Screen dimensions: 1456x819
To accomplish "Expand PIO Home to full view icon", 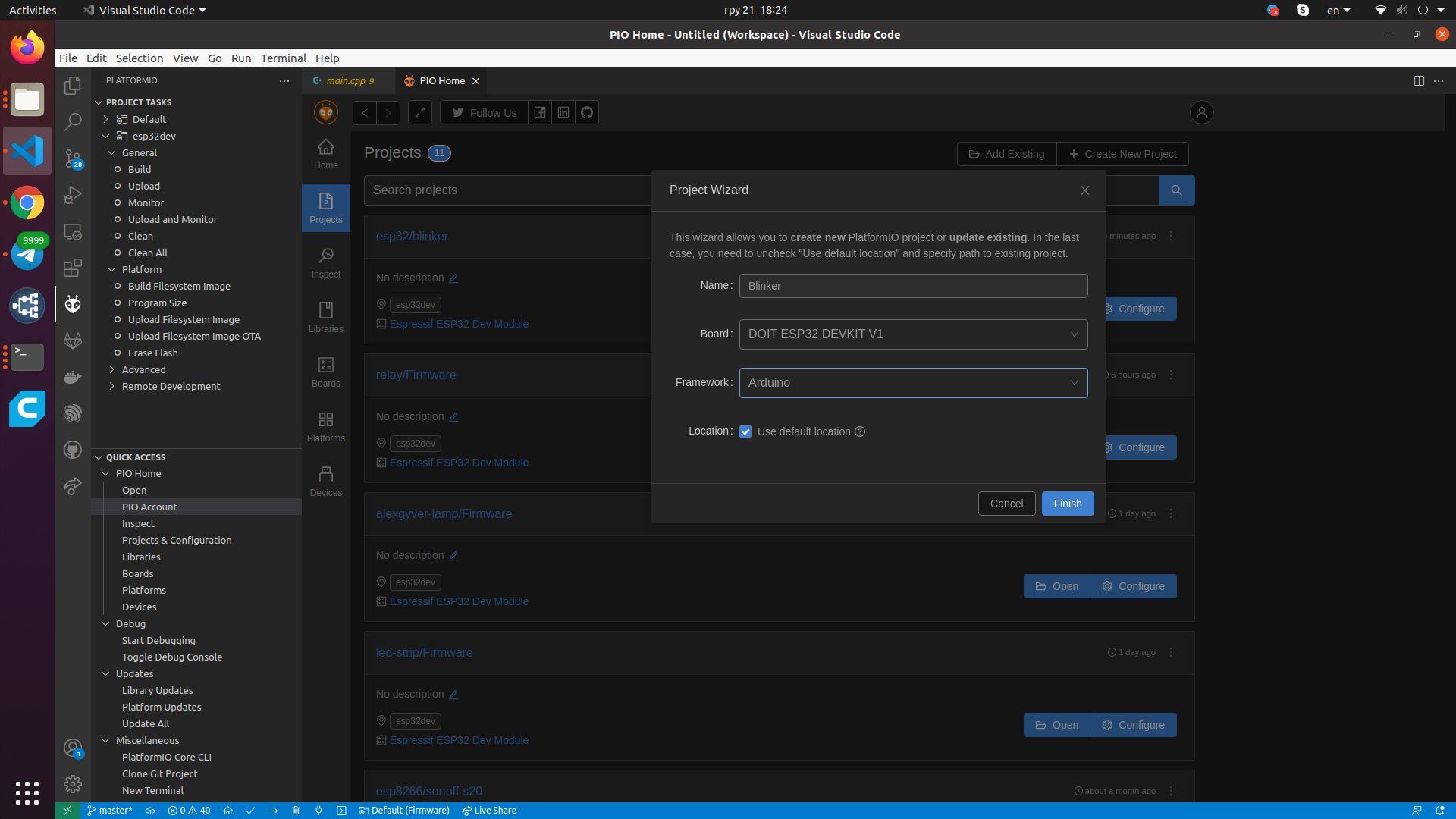I will click(420, 113).
